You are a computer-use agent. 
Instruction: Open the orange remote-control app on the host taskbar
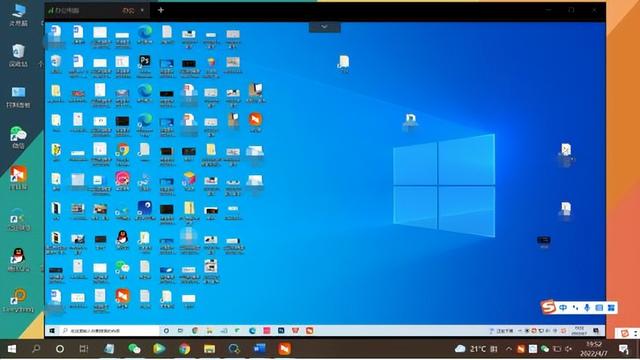[284, 349]
